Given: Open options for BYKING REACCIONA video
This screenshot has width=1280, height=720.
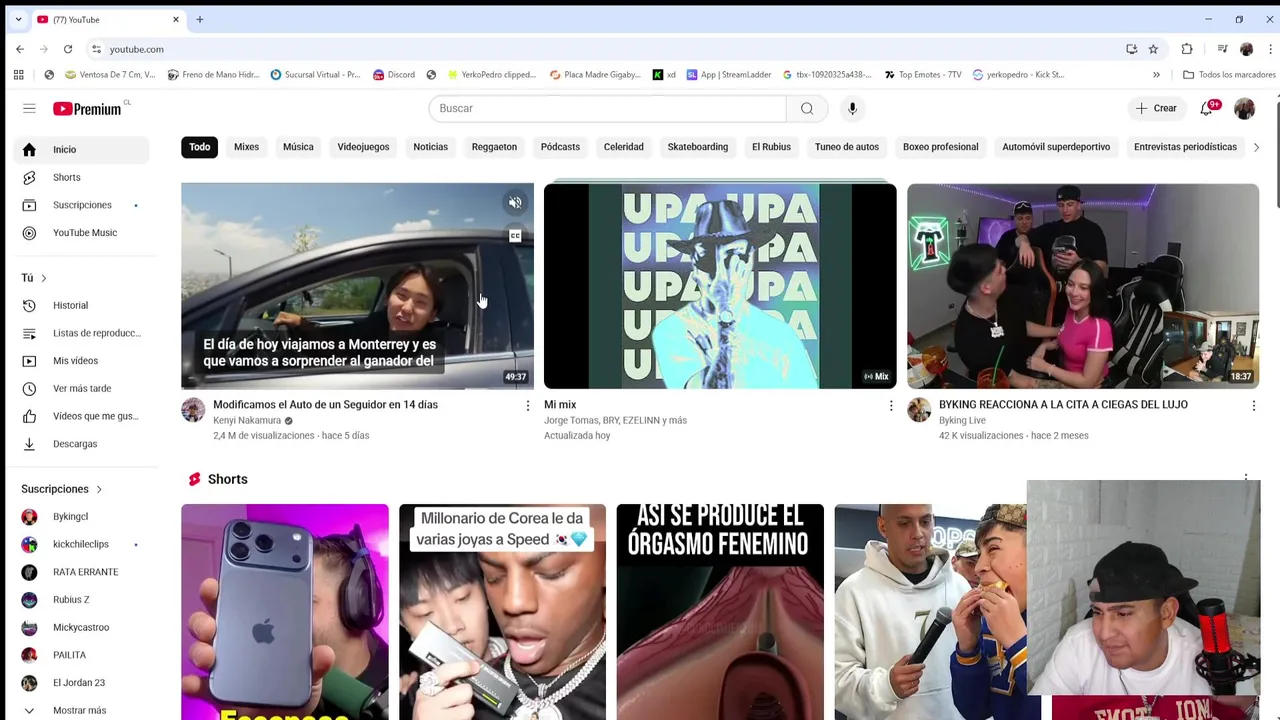Looking at the screenshot, I should [x=1254, y=405].
